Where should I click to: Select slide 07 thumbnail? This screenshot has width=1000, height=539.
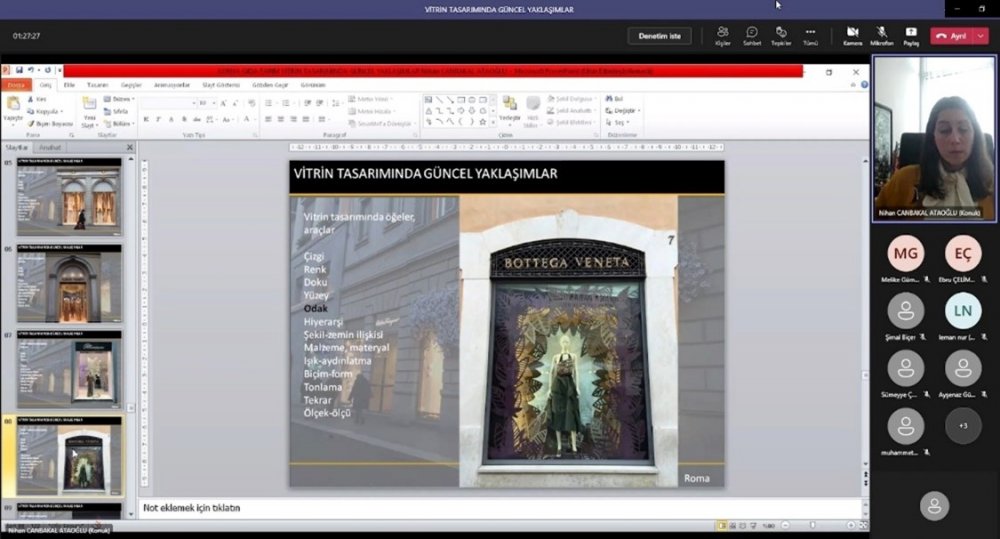click(69, 369)
